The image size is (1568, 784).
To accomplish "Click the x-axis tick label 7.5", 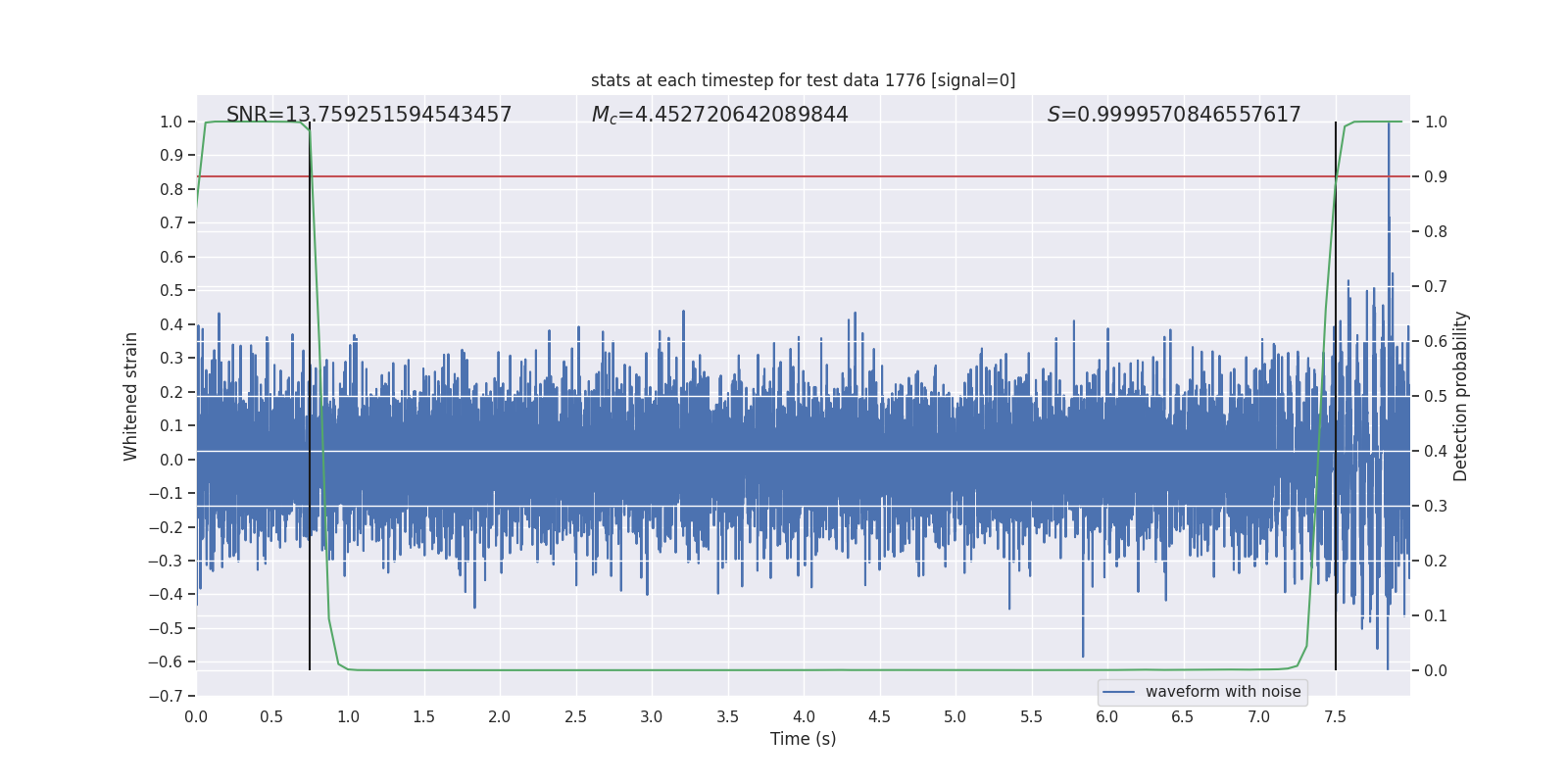I will (1335, 716).
